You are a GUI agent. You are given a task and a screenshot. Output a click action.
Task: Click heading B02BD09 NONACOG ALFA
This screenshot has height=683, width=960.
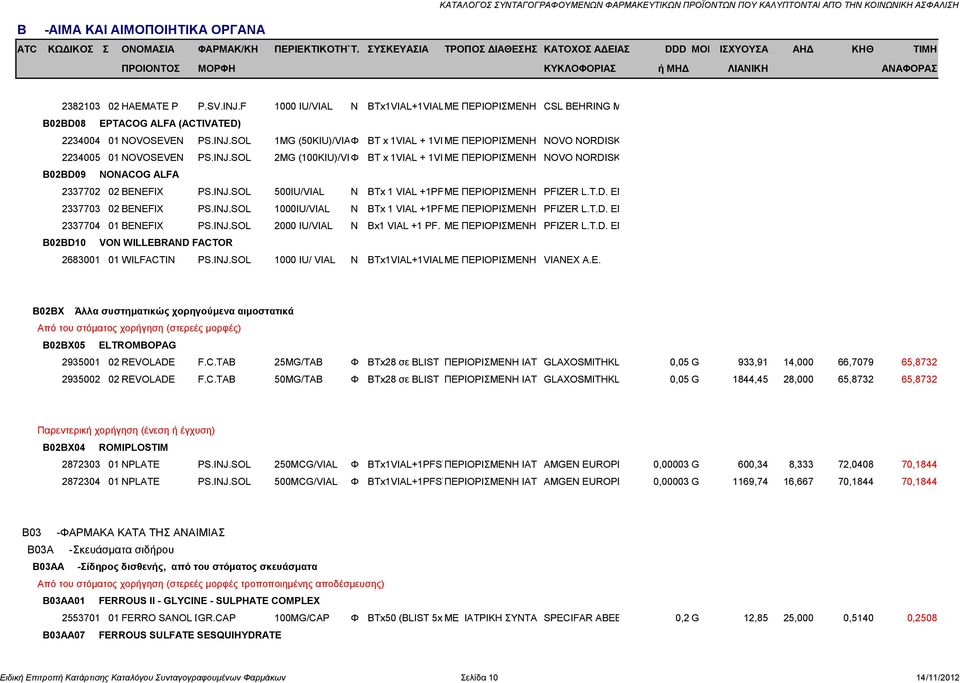110,174
